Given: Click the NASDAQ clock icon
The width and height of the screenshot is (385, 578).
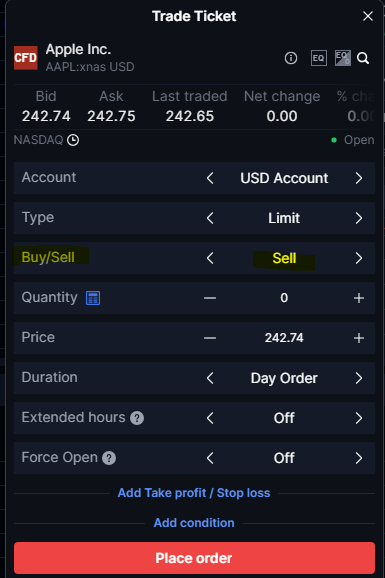Looking at the screenshot, I should 73,140.
